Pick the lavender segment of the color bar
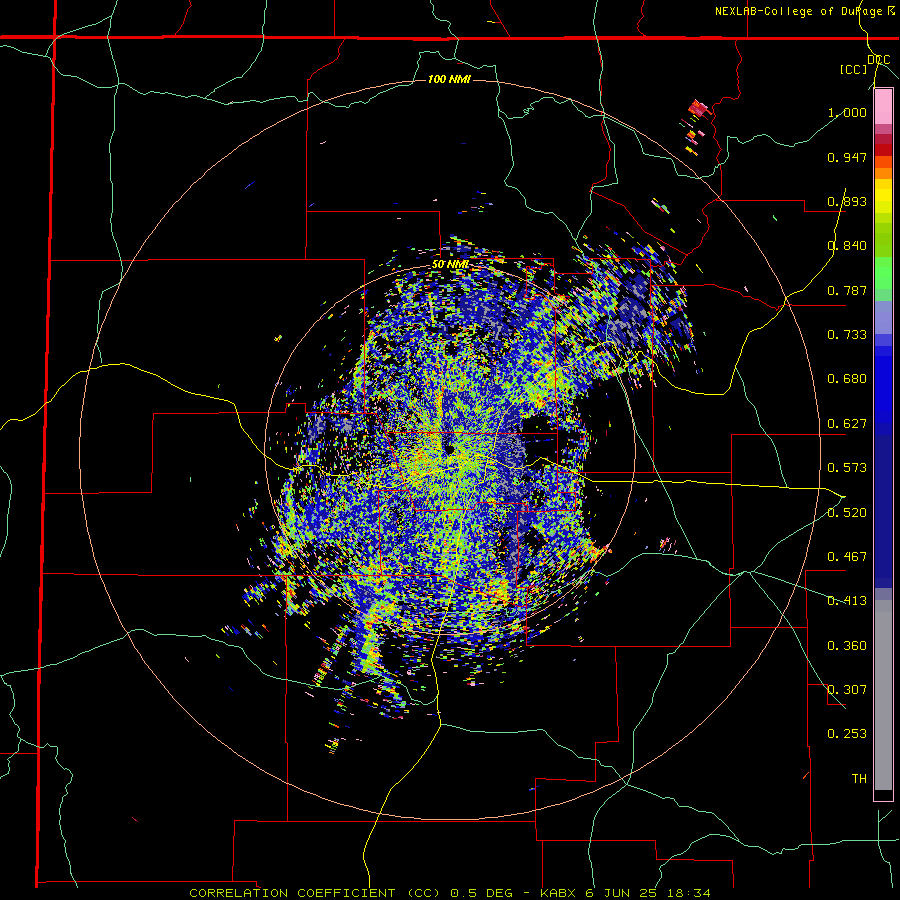 click(883, 317)
